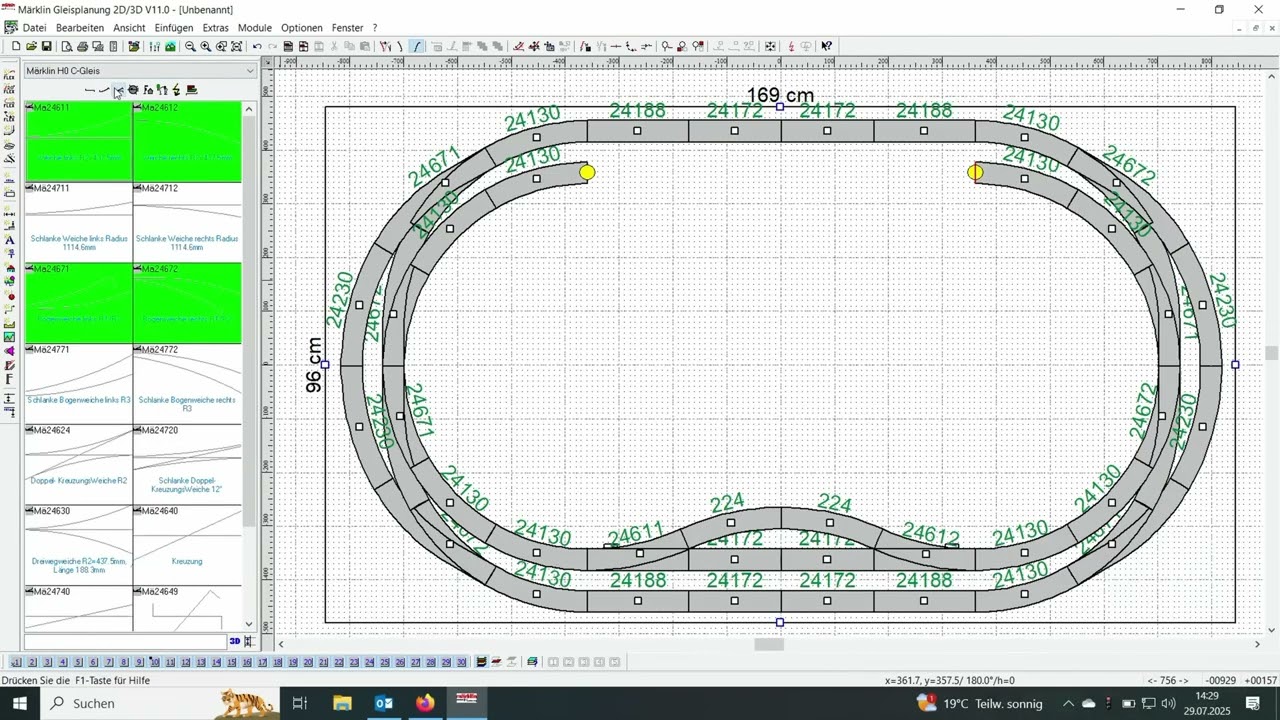The image size is (1280, 720).
Task: Select the Mä24672 curved turnout thumbnail
Action: coord(187,303)
